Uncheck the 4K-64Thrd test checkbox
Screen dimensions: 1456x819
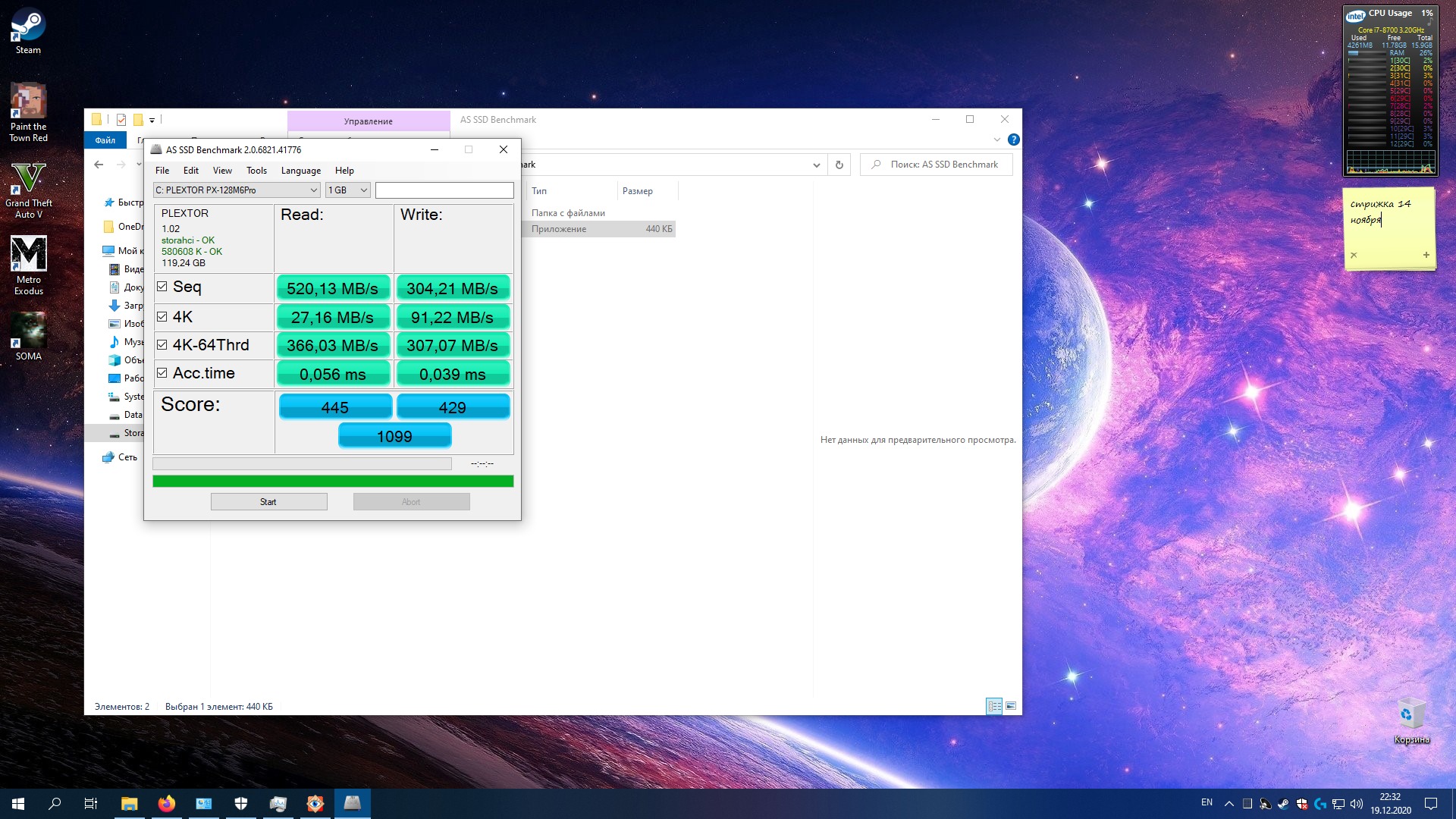pos(162,345)
